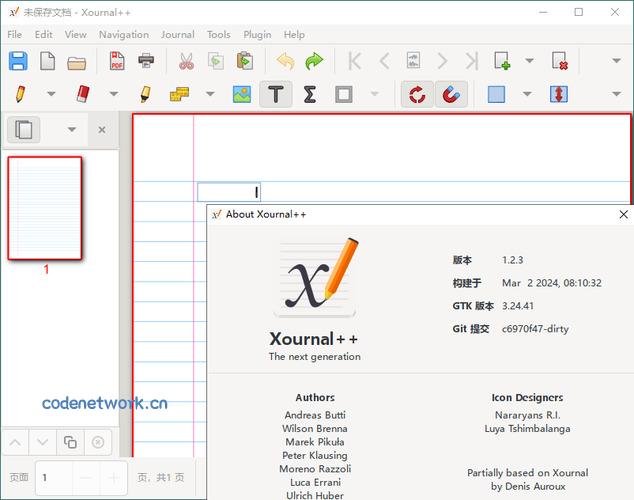
Task: Click the sidebar page preview button
Action: point(24,130)
